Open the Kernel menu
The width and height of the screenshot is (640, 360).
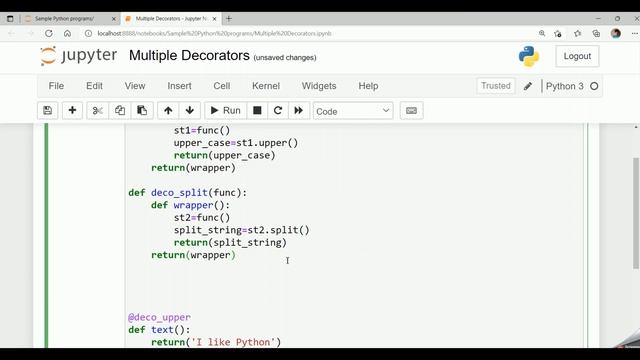tap(266, 86)
